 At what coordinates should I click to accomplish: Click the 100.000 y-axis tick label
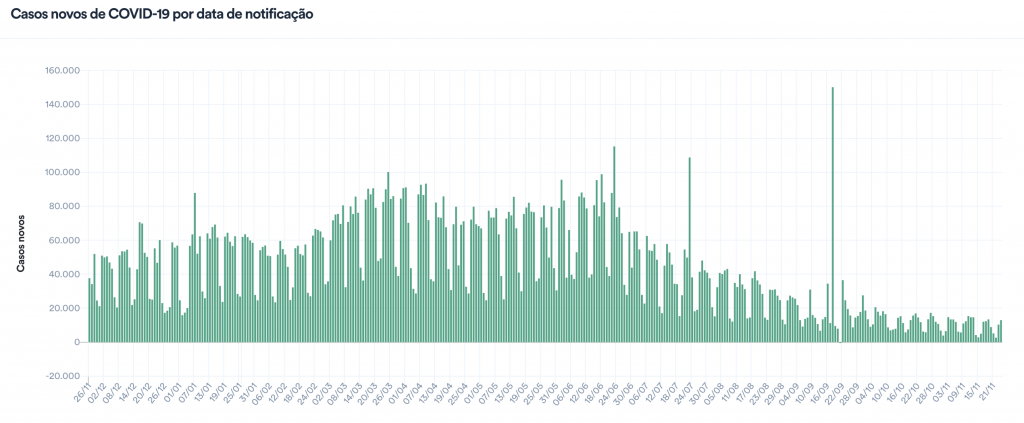pos(62,173)
